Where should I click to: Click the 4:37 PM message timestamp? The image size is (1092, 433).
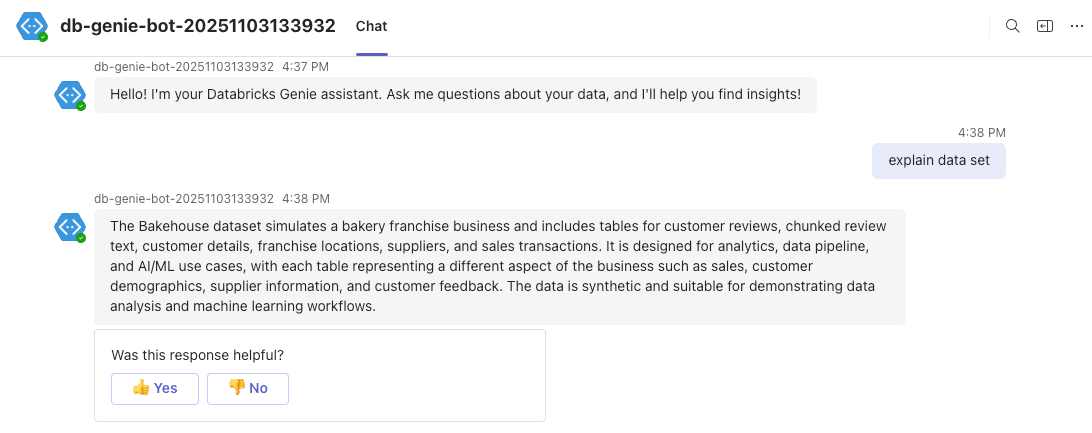click(x=305, y=67)
